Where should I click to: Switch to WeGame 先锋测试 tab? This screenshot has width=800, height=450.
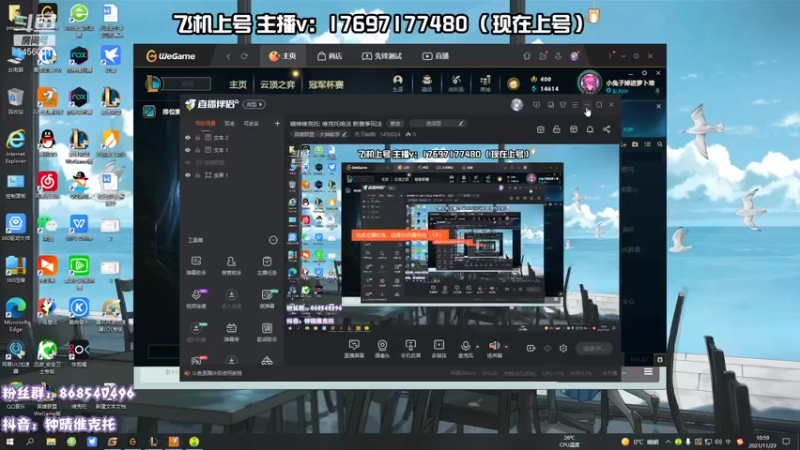coord(382,56)
